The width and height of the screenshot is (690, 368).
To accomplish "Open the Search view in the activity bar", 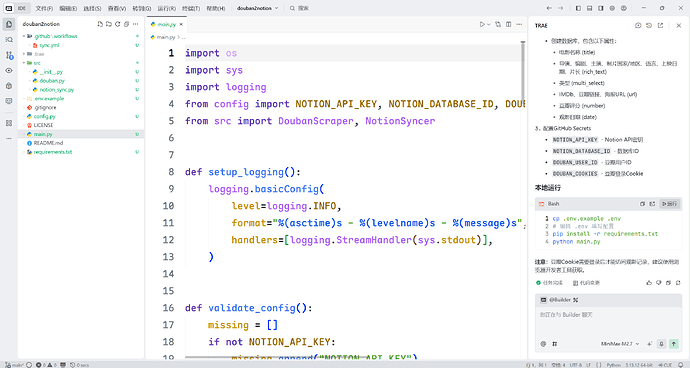I will 9,40.
